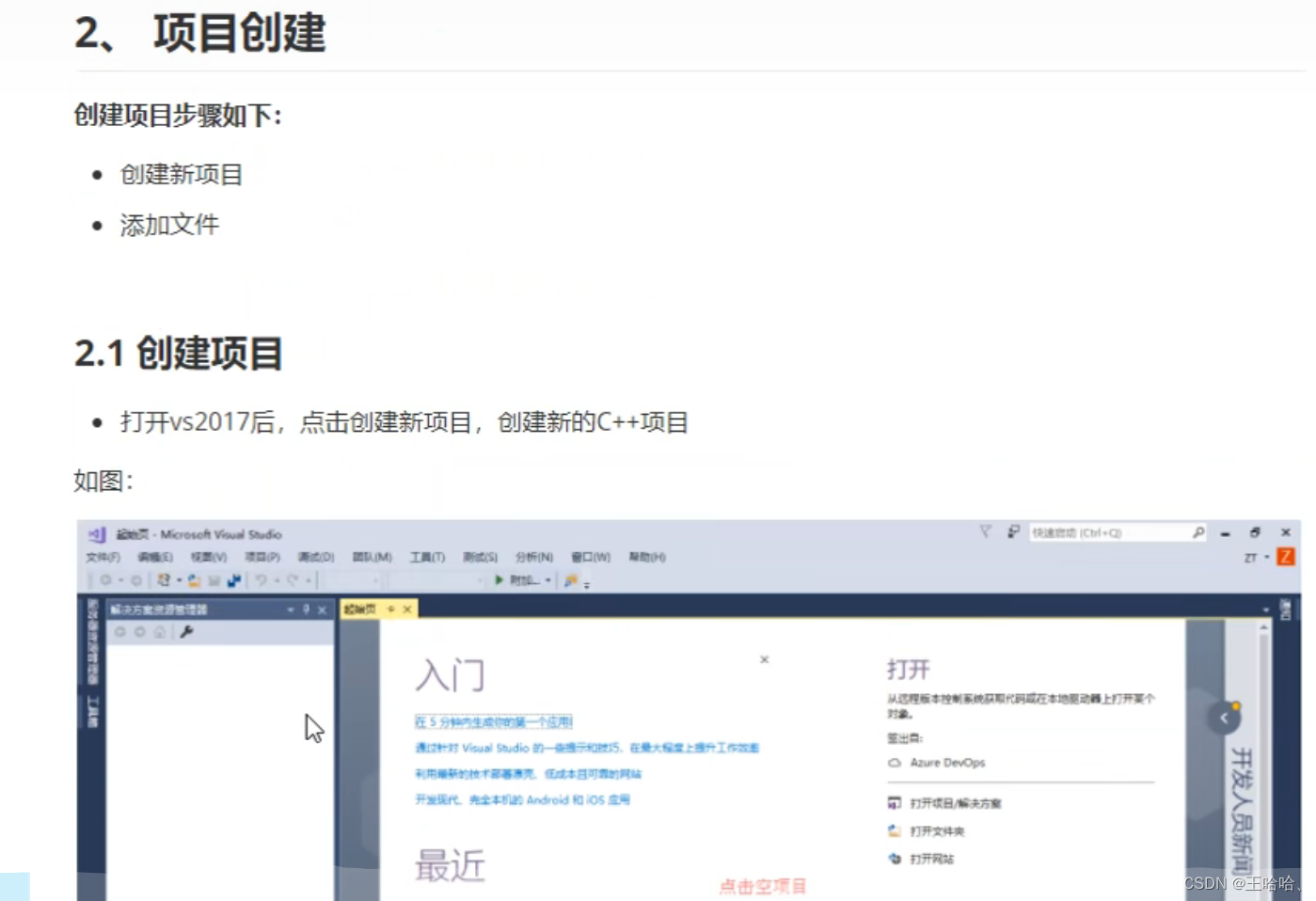Open the Redo history dropdown arrow
Image resolution: width=1316 pixels, height=901 pixels.
(308, 581)
